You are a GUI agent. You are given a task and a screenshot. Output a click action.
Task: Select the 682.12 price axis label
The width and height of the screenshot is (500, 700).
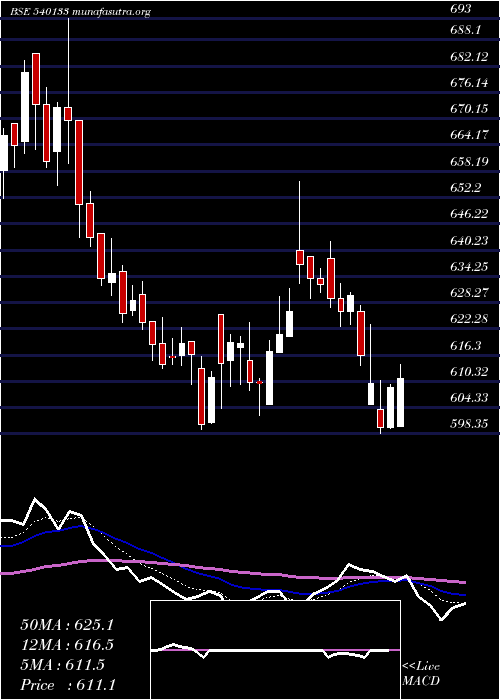pyautogui.click(x=470, y=56)
